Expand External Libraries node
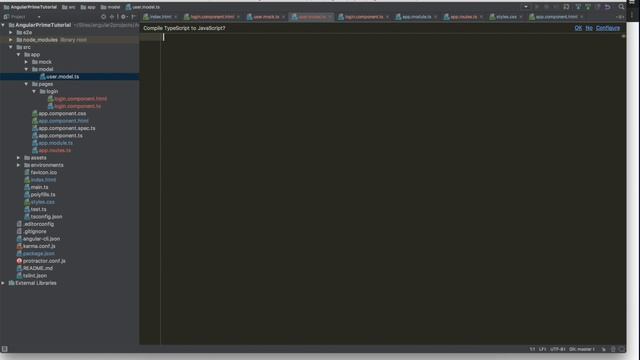This screenshot has width=640, height=360. pyautogui.click(x=3, y=283)
